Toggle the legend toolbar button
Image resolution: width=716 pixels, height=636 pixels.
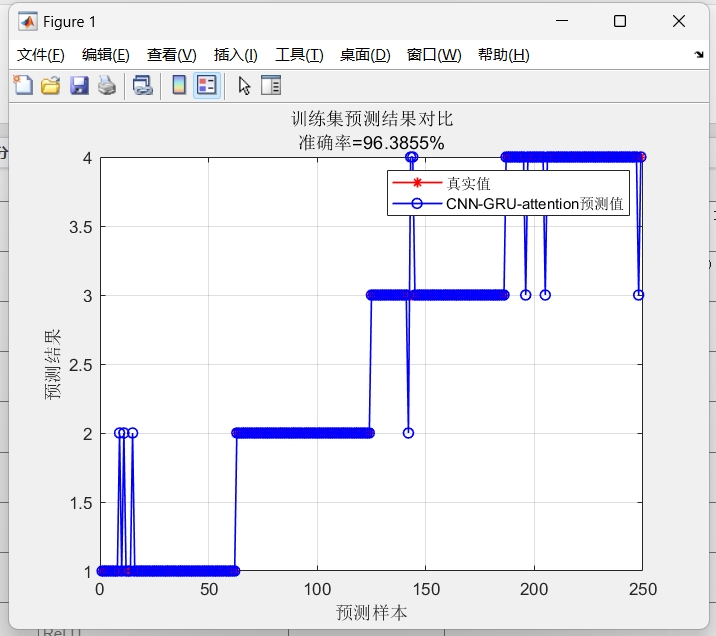[207, 85]
